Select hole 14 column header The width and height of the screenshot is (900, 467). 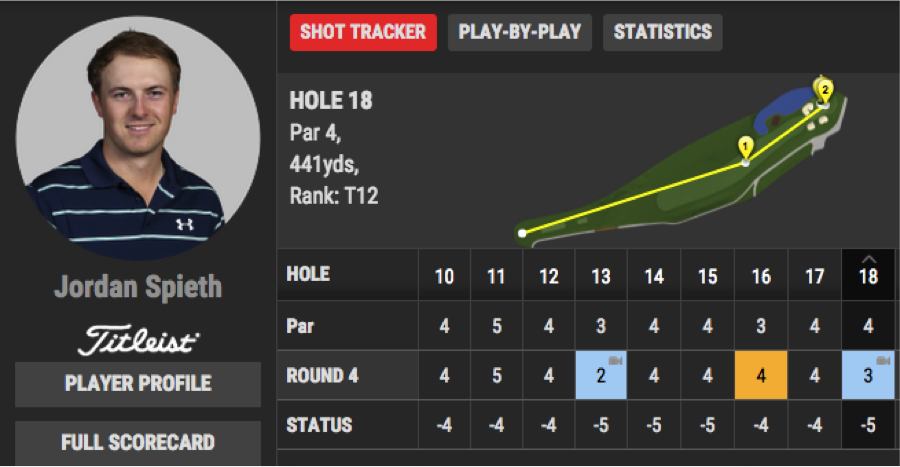654,277
